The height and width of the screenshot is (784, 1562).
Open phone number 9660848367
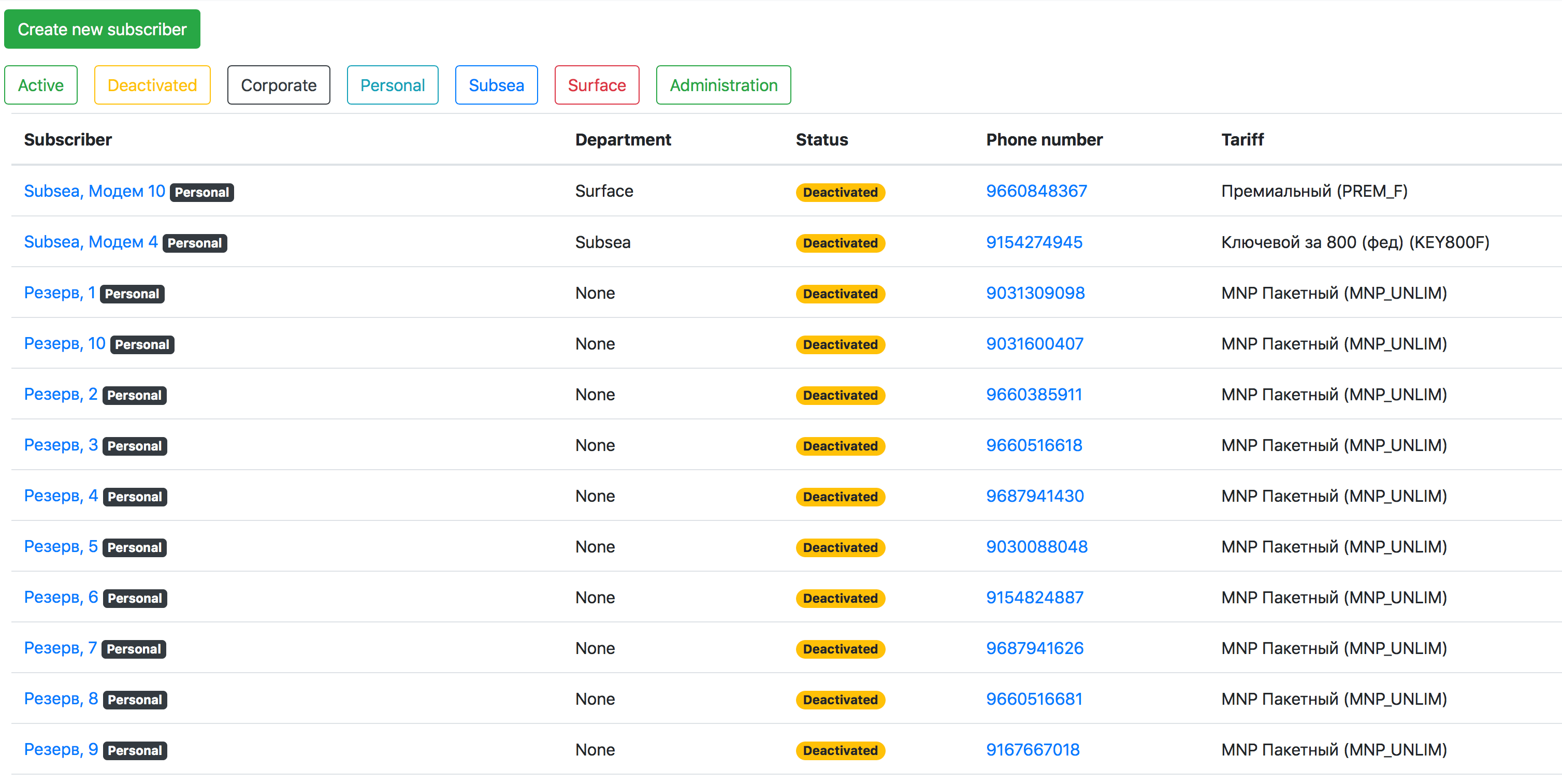pyautogui.click(x=1036, y=191)
